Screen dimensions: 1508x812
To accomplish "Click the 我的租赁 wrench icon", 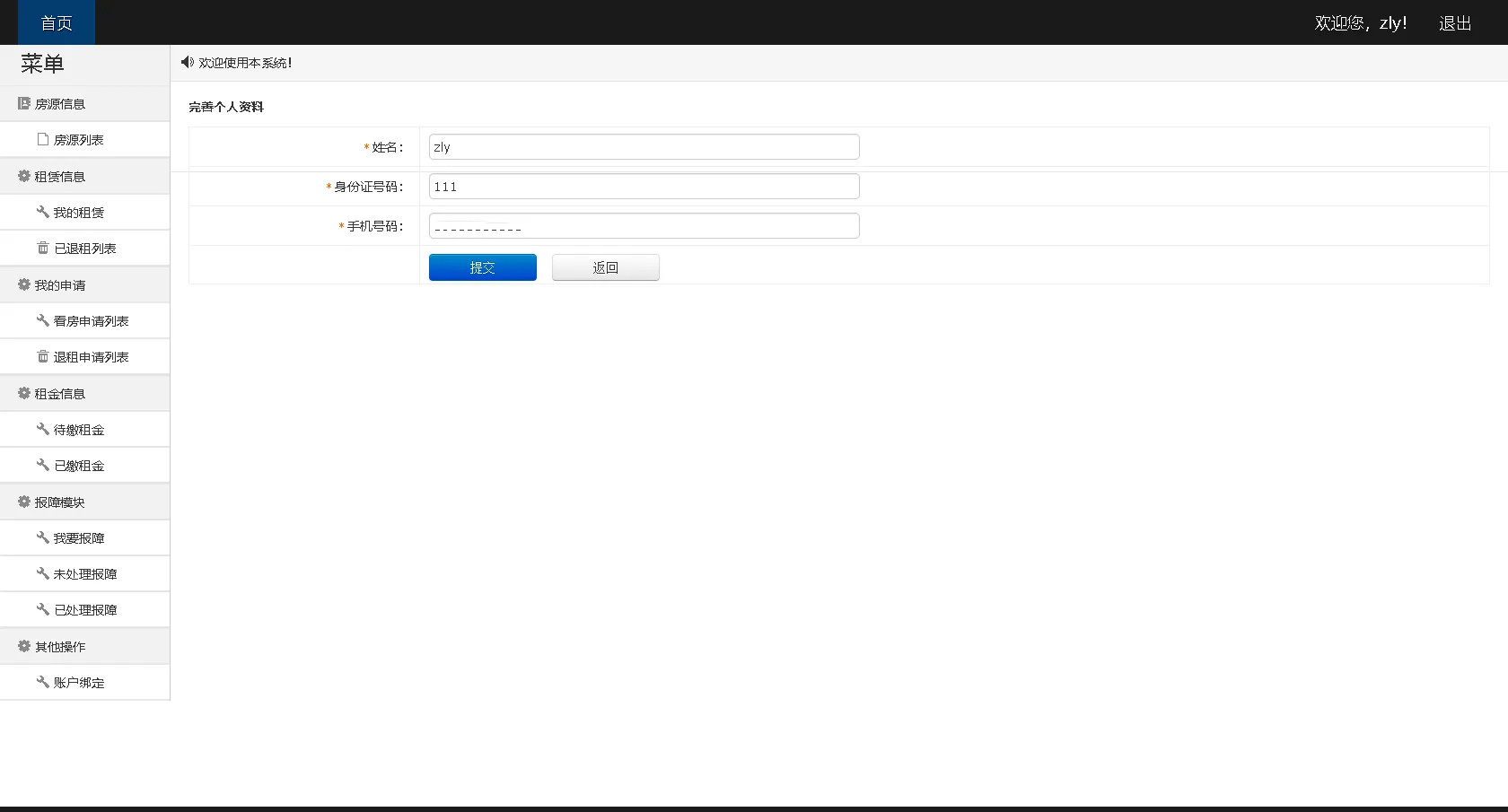I will click(x=42, y=212).
